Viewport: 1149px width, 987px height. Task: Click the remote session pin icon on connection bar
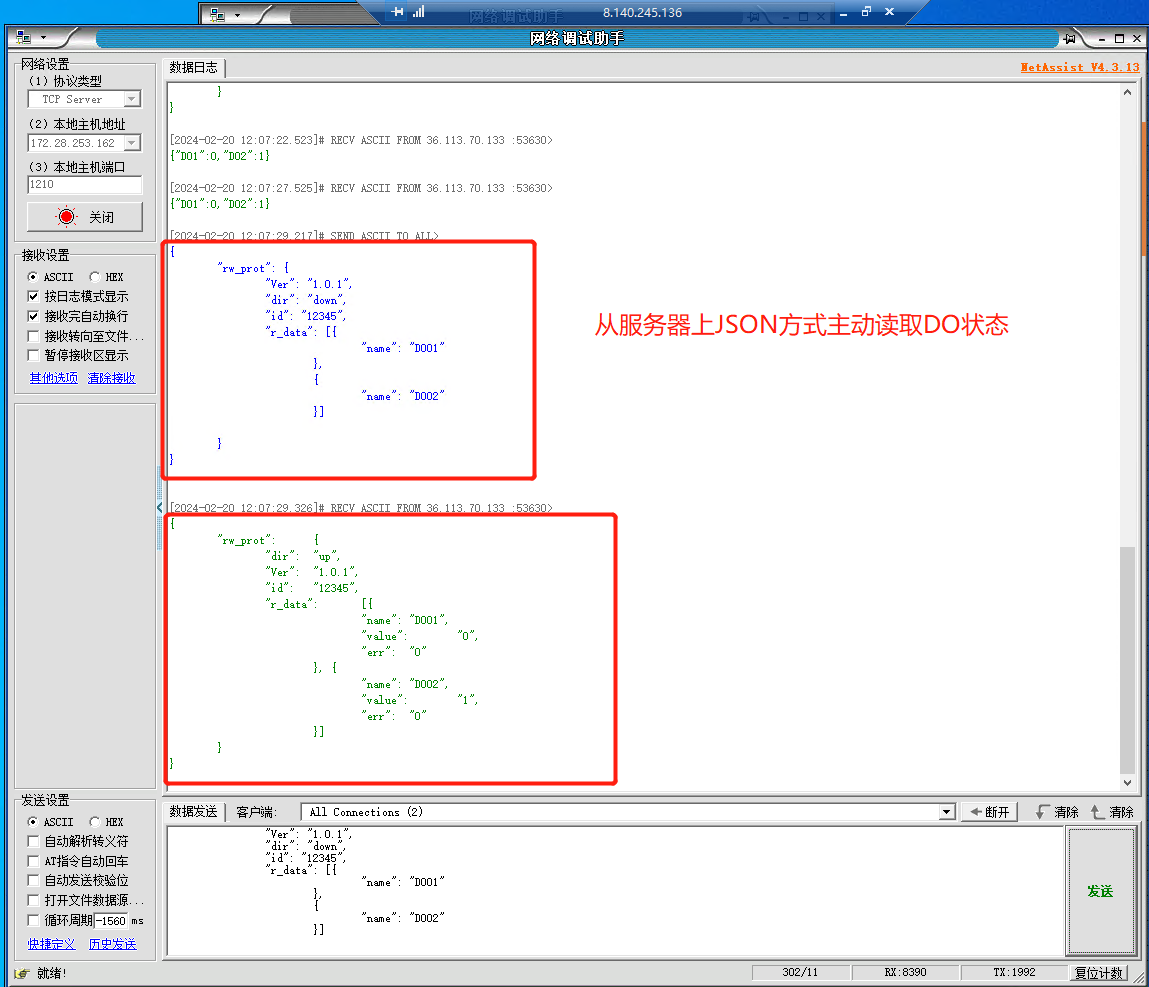click(x=398, y=13)
